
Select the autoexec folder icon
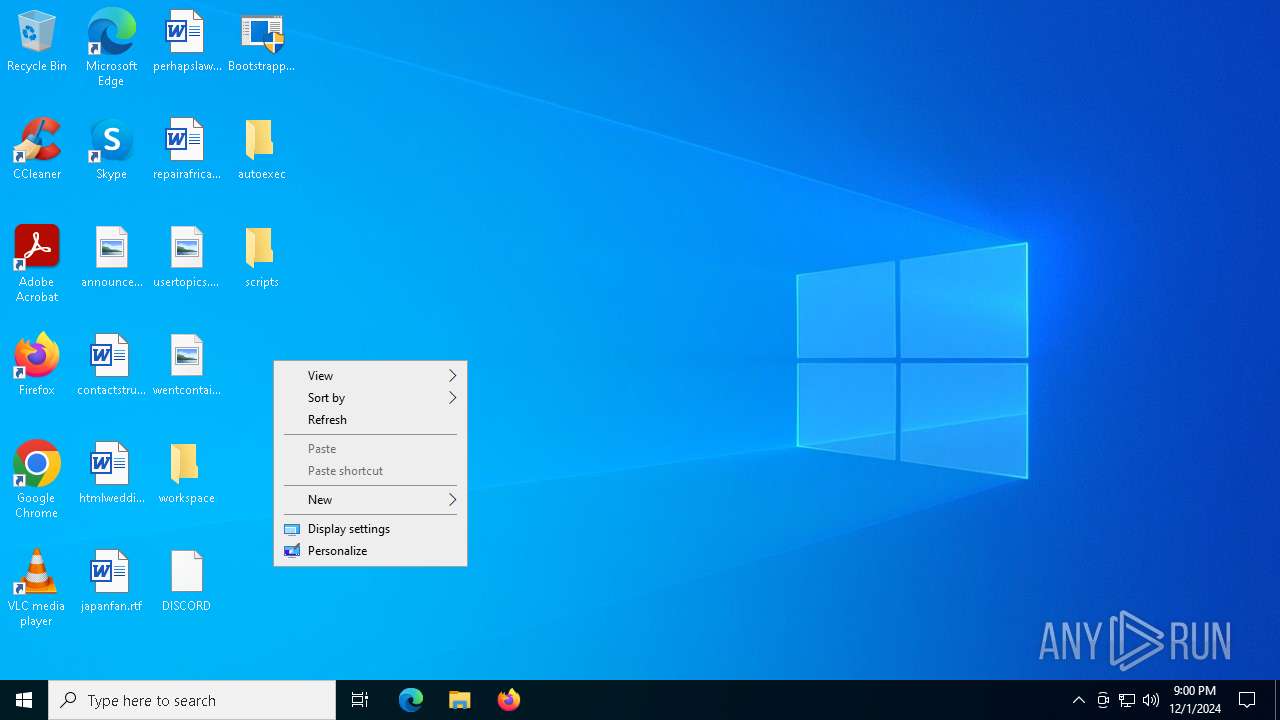click(x=261, y=150)
